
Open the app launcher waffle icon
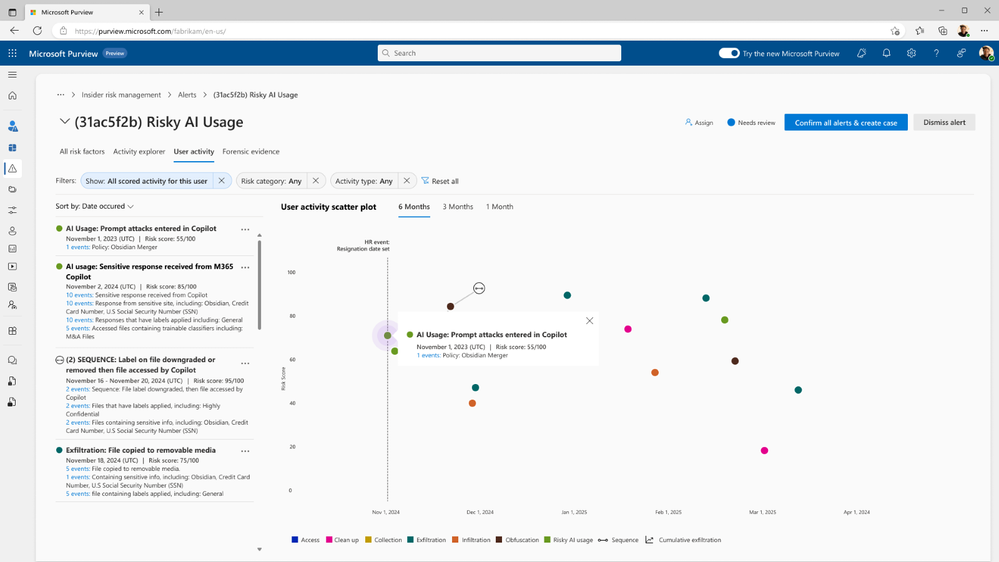click(12, 54)
